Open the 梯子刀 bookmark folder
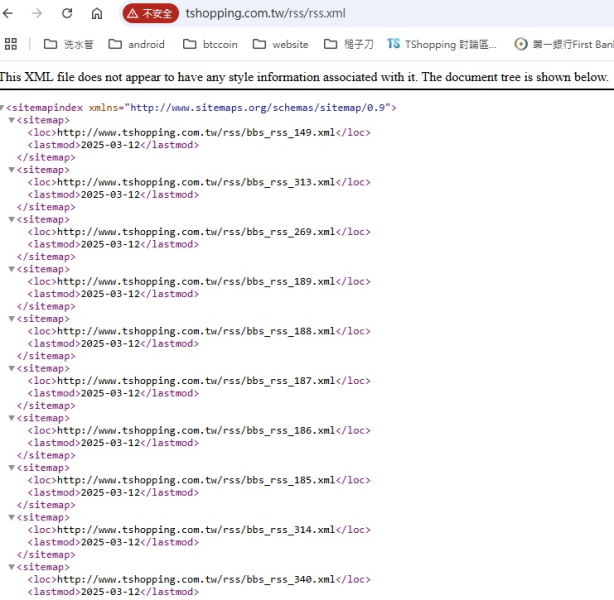The height and width of the screenshot is (600, 614). coord(348,44)
